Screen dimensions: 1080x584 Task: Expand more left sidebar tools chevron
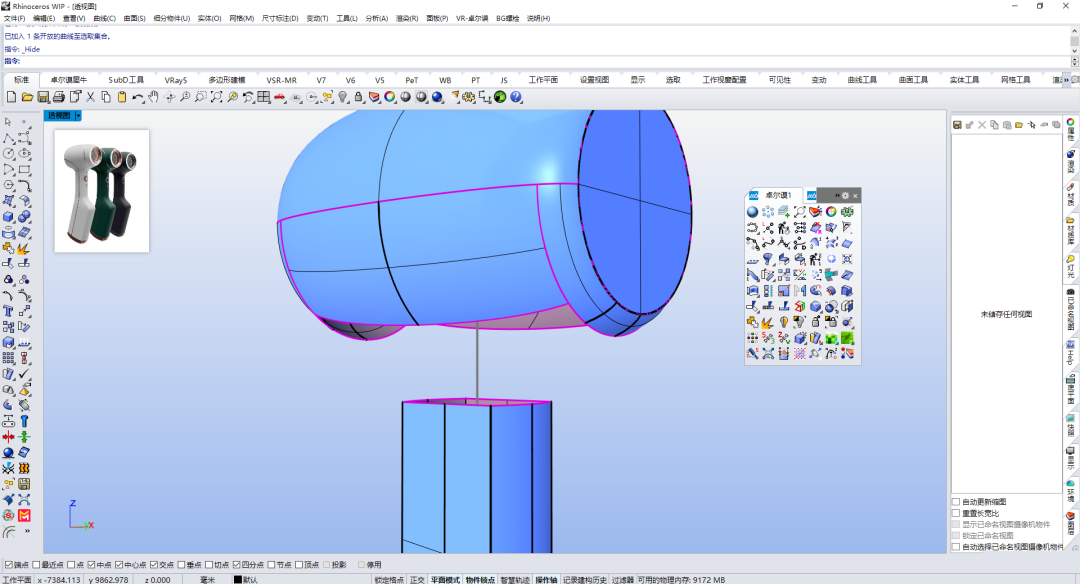[x=28, y=531]
